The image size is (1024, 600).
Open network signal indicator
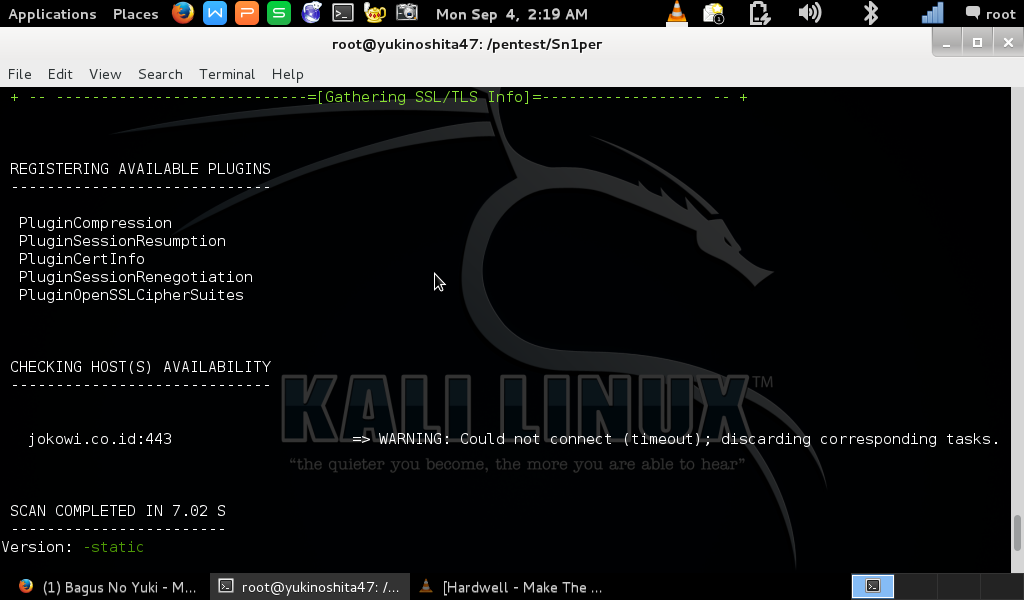933,13
